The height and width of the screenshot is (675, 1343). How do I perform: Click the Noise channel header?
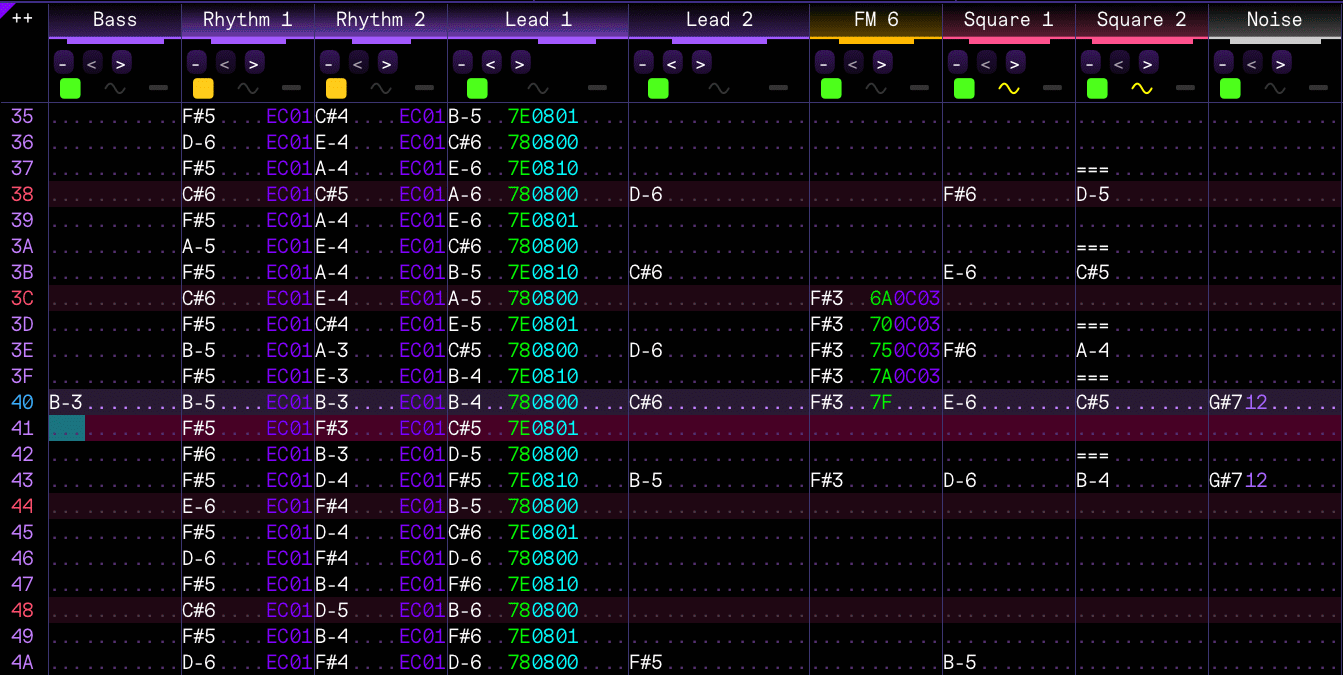pos(1275,19)
